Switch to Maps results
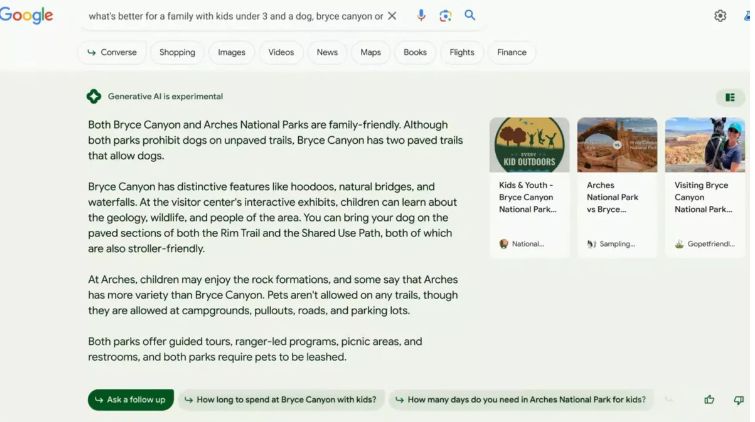This screenshot has width=755, height=422. click(371, 52)
